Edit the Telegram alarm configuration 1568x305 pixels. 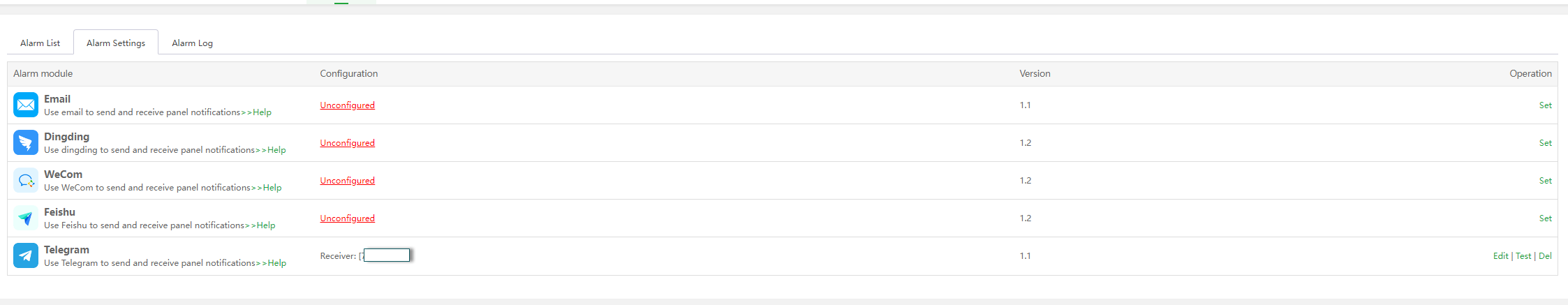coord(1500,256)
